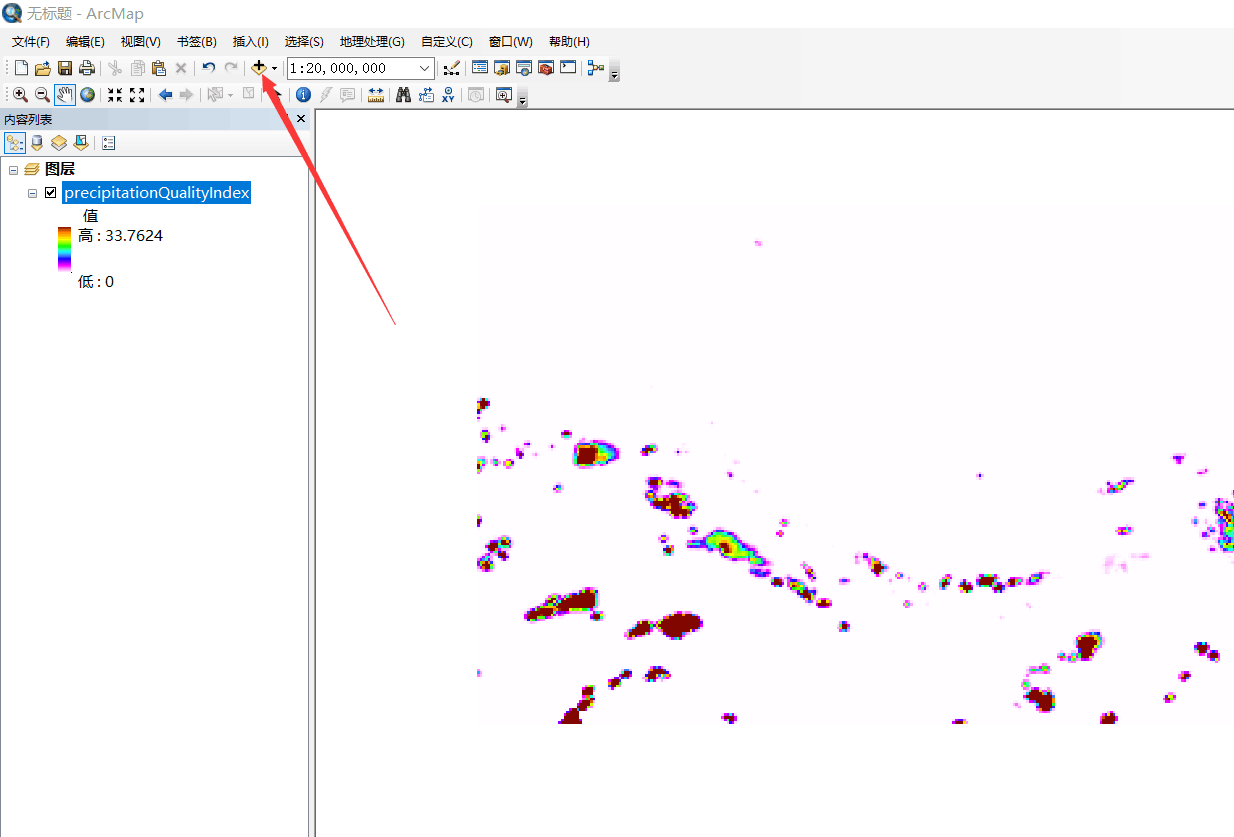
Task: Collapse the precipitationQualityIndex layer legend
Action: (x=33, y=193)
